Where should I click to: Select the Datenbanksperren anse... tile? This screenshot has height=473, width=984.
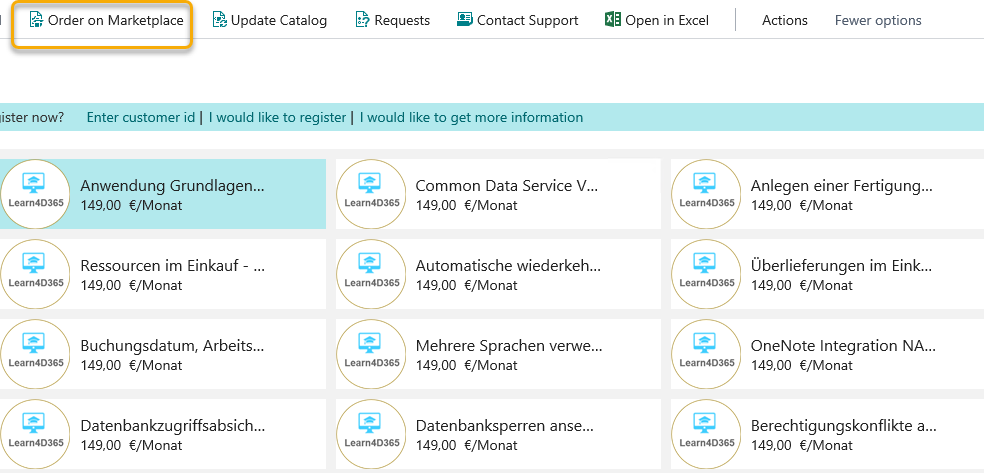(508, 434)
